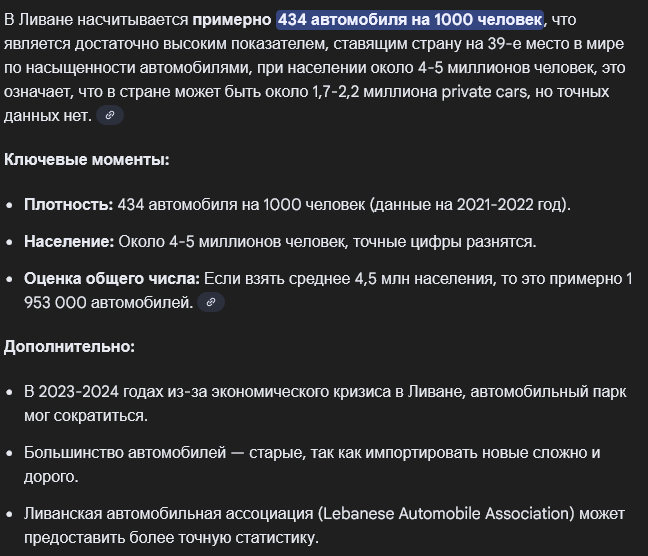Click "мог сократиться." line in first extra bullet
The width and height of the screenshot is (648, 556).
tap(86, 416)
